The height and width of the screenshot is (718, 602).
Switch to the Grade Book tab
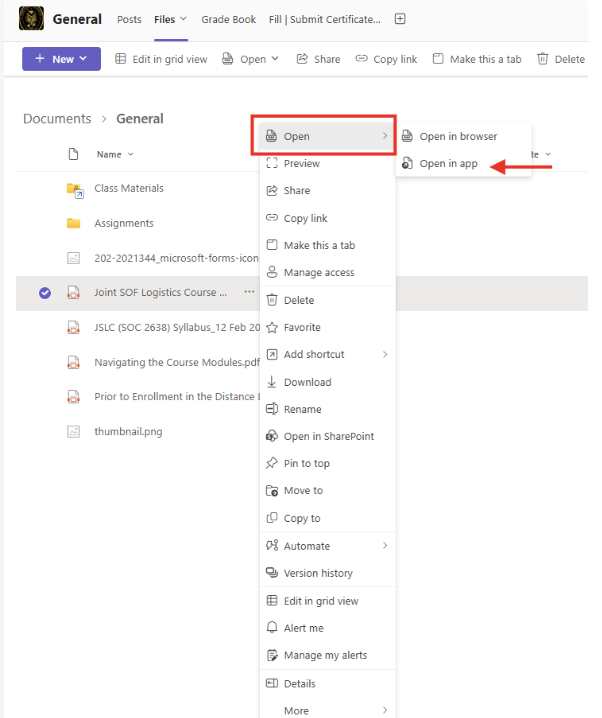pyautogui.click(x=228, y=19)
